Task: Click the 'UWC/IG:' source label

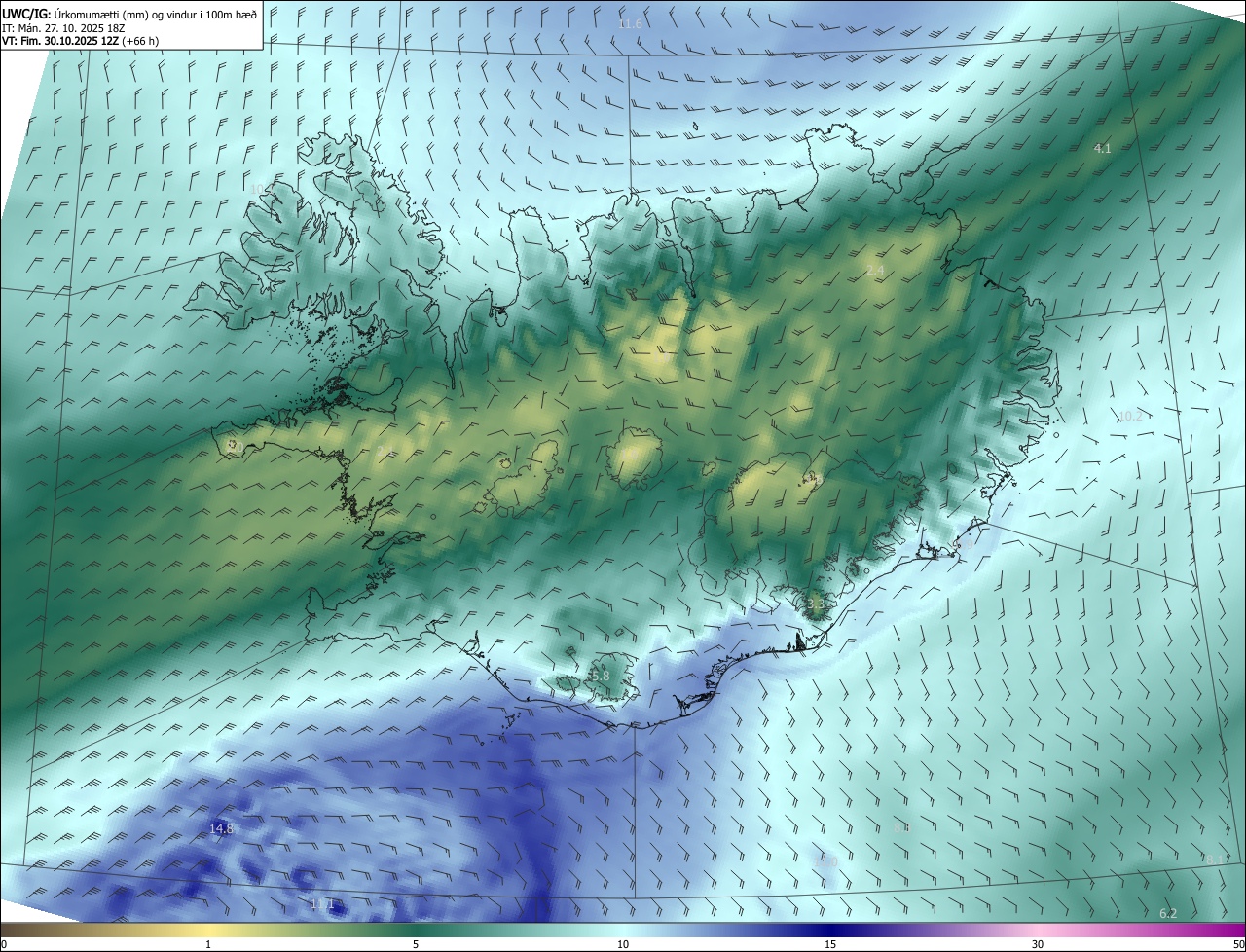Action: [x=27, y=14]
